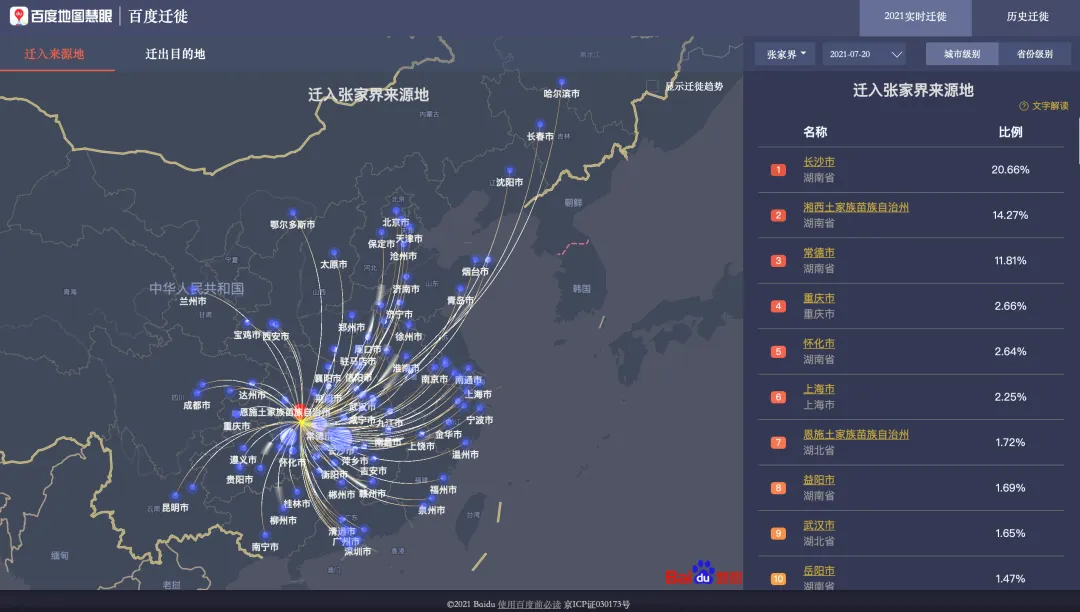1080x612 pixels.
Task: Click rank 2 badge
Action: tap(778, 215)
